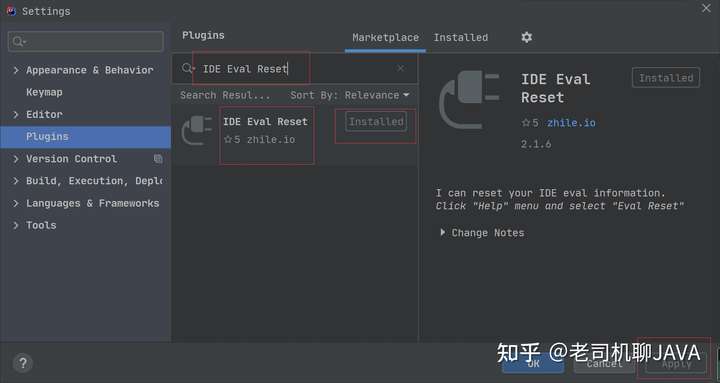
Task: Click the plugin search magnifier icon
Action: pyautogui.click(x=187, y=68)
